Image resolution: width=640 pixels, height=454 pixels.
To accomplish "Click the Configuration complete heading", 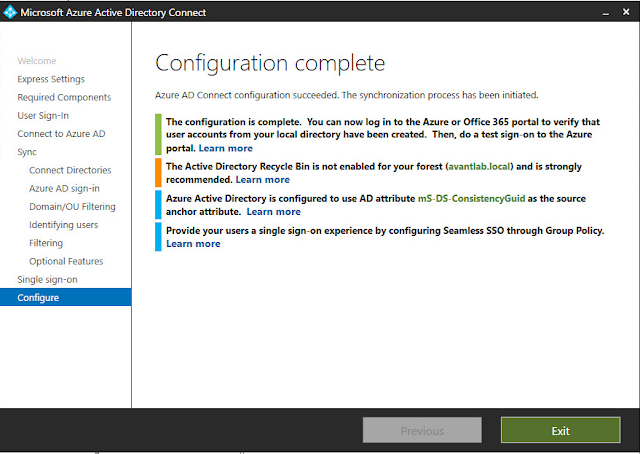I will coord(270,63).
